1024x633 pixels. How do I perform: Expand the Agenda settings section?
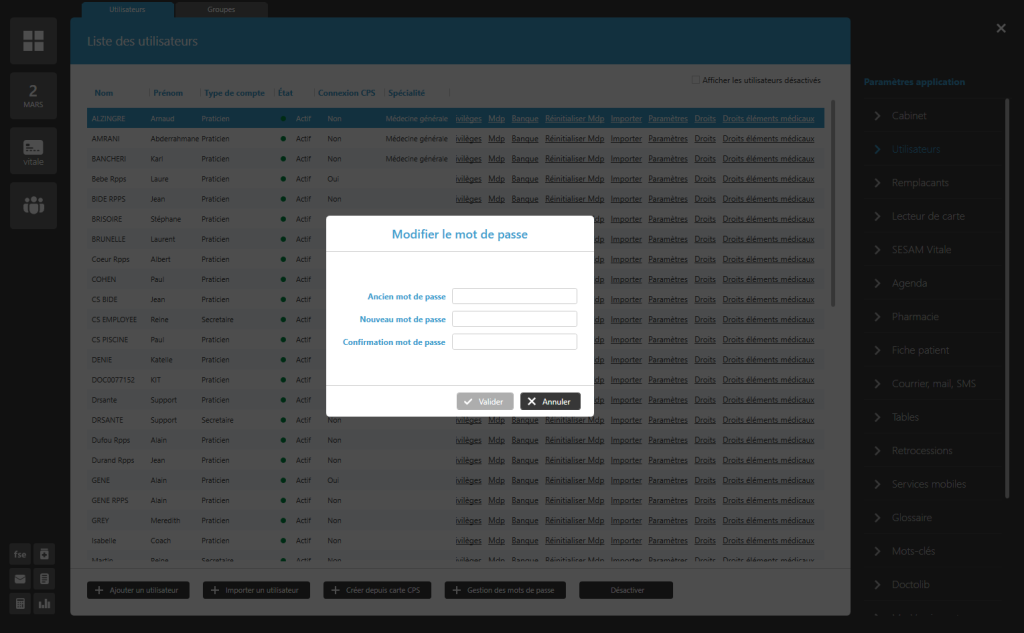click(909, 283)
